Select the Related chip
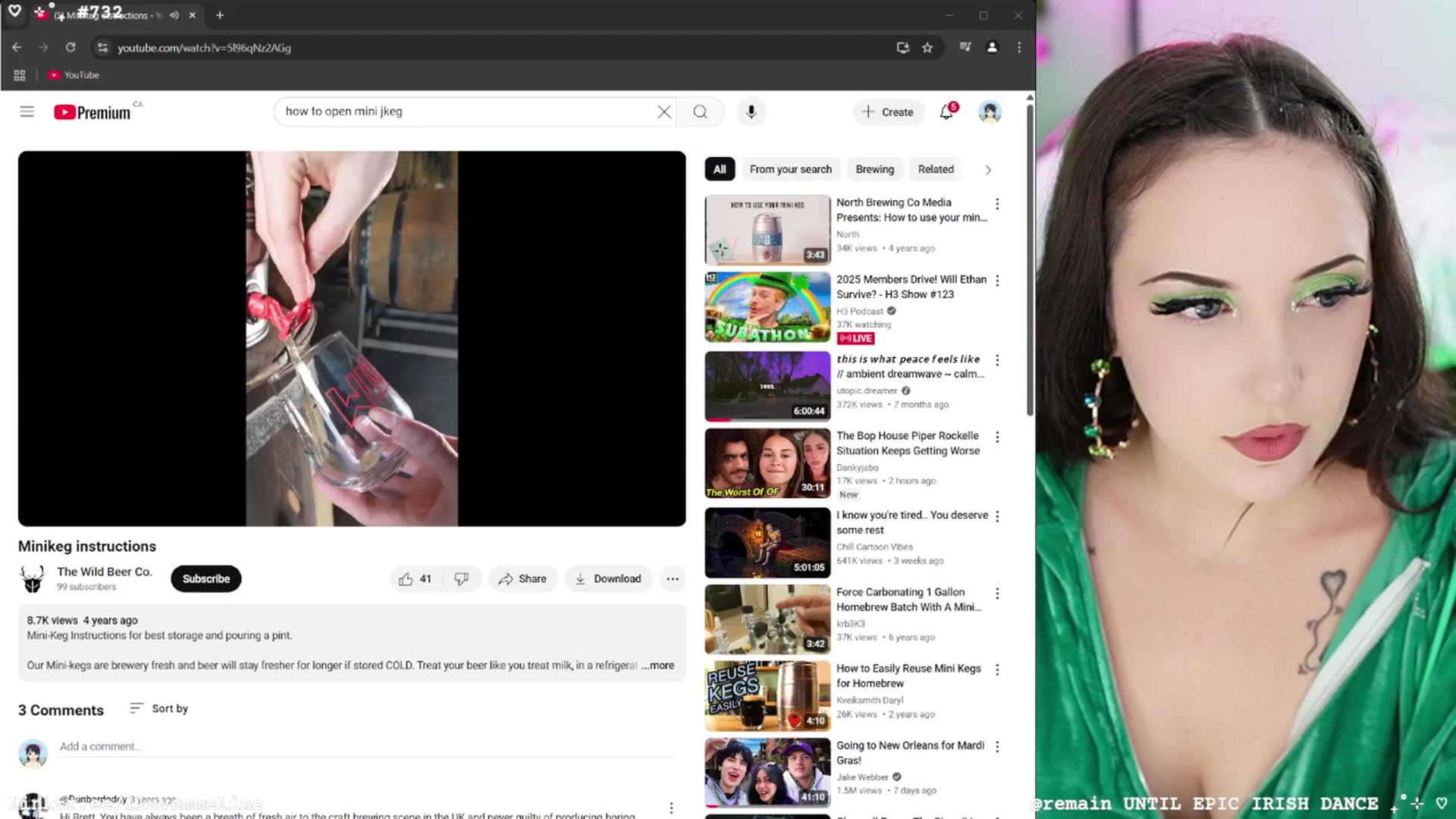The width and height of the screenshot is (1456, 819). tap(936, 169)
